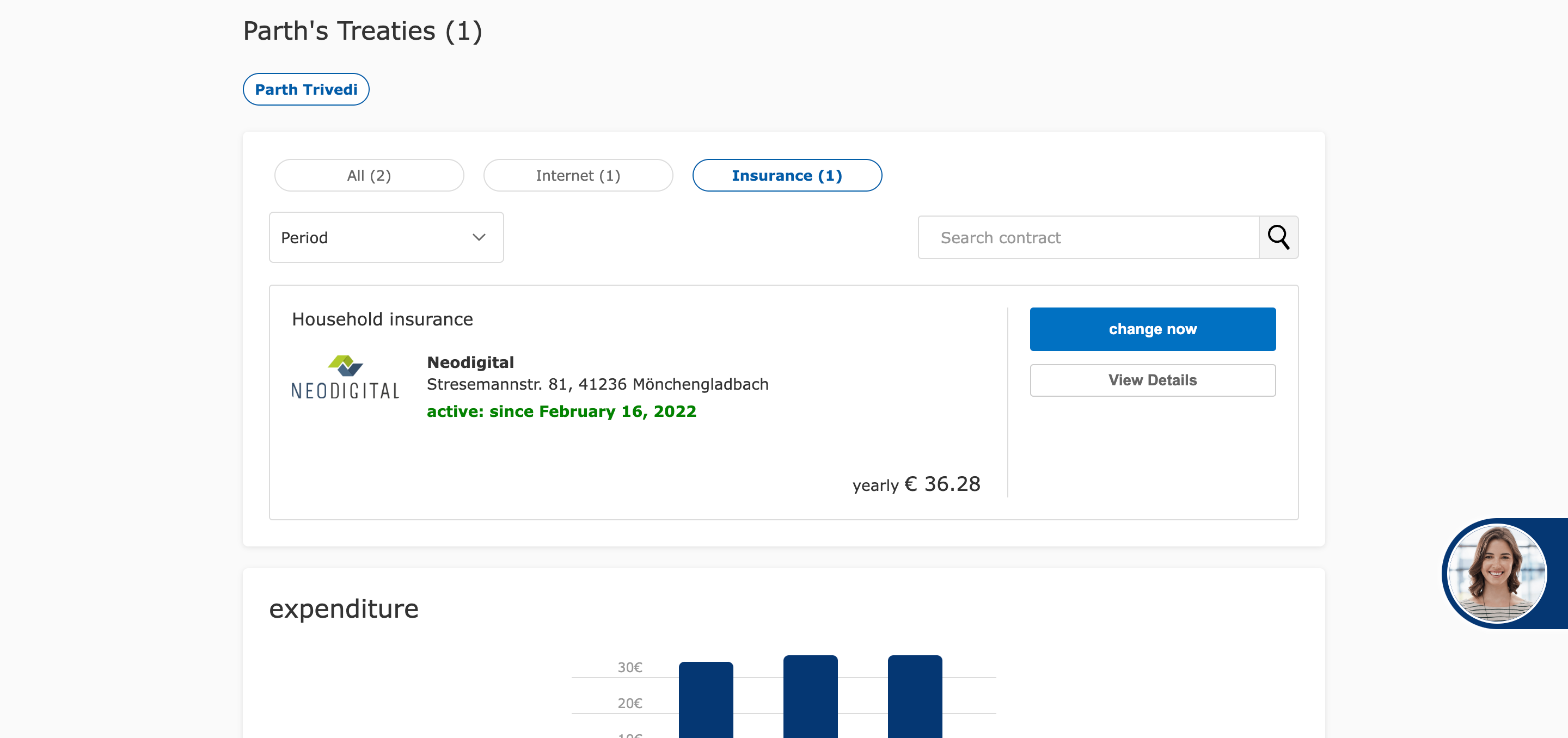This screenshot has height=738, width=1568.
Task: Switch to the All (2) tab
Action: click(x=369, y=175)
